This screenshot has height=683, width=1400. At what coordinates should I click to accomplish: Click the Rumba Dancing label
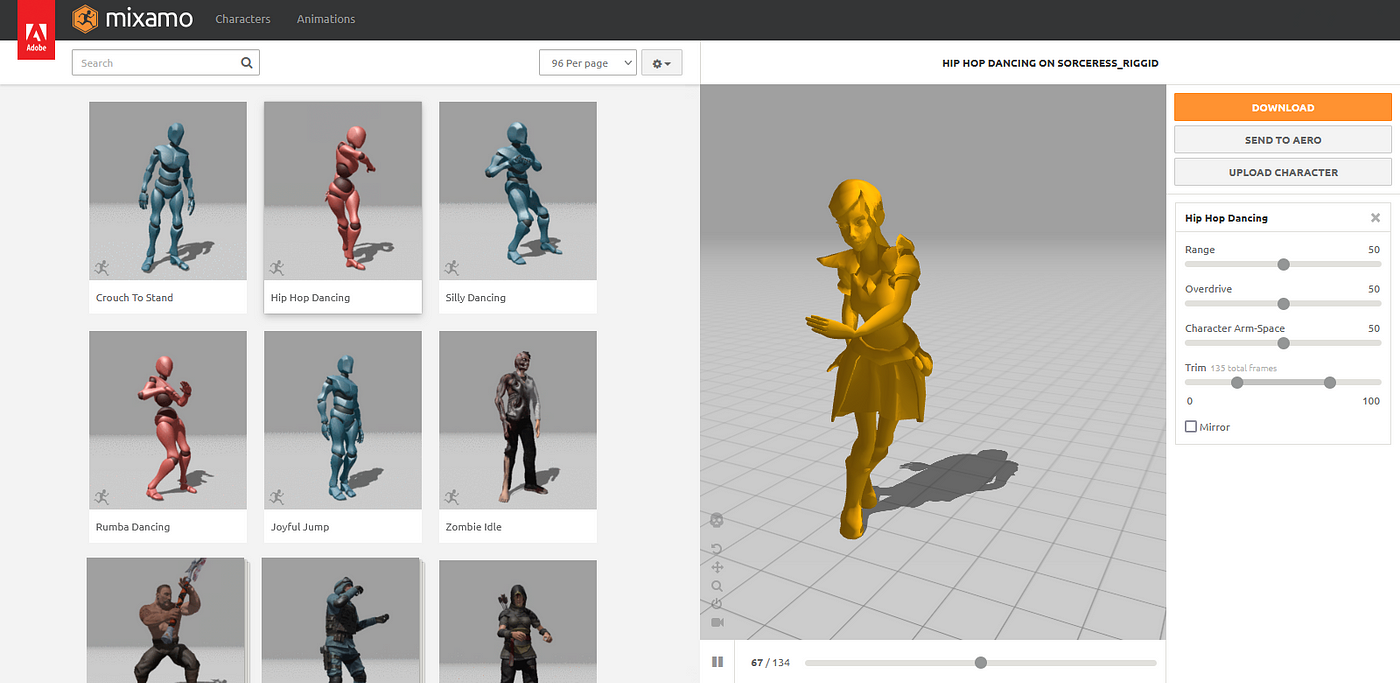133,527
